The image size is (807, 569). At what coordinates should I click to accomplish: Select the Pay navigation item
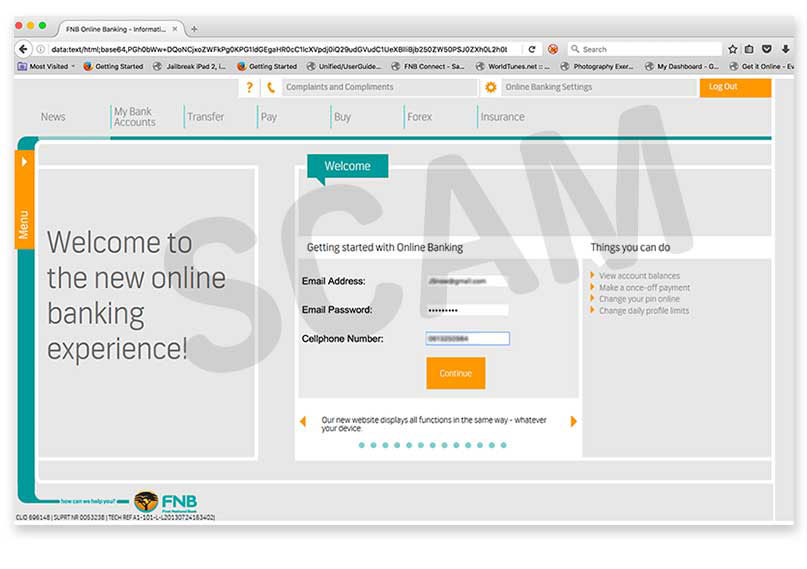coord(269,117)
